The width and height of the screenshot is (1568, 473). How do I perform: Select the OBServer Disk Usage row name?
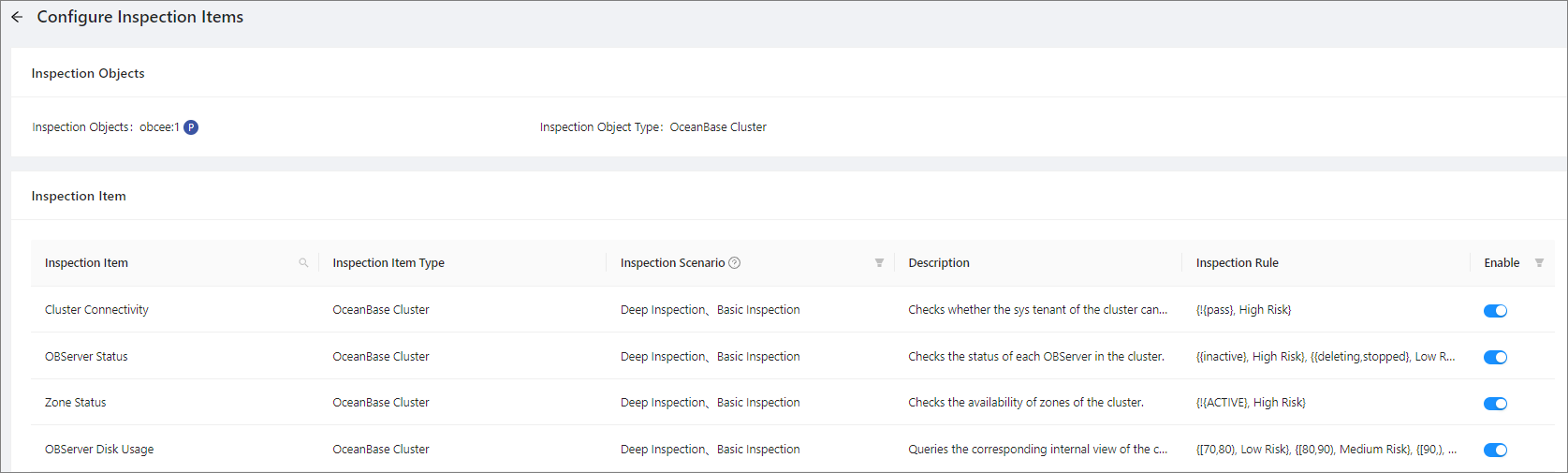(99, 450)
